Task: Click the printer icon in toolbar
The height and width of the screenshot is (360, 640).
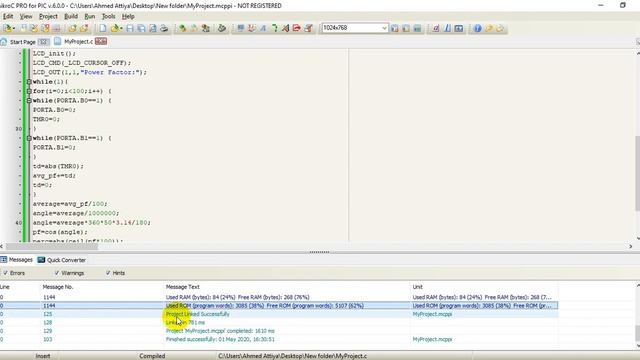Action: pyautogui.click(x=164, y=28)
